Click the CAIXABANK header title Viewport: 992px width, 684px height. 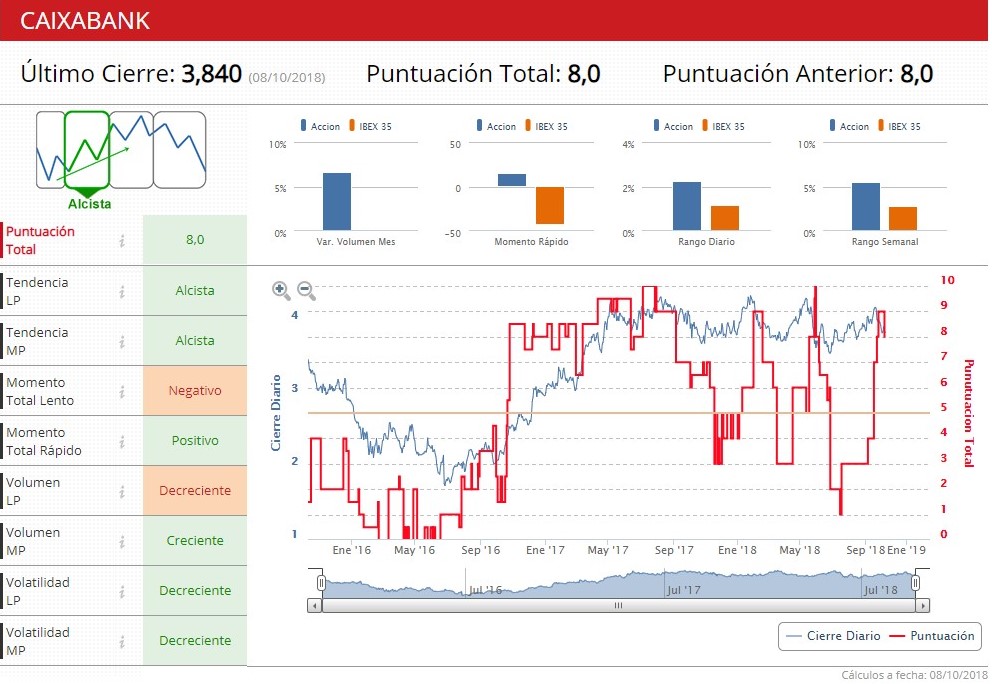point(85,21)
